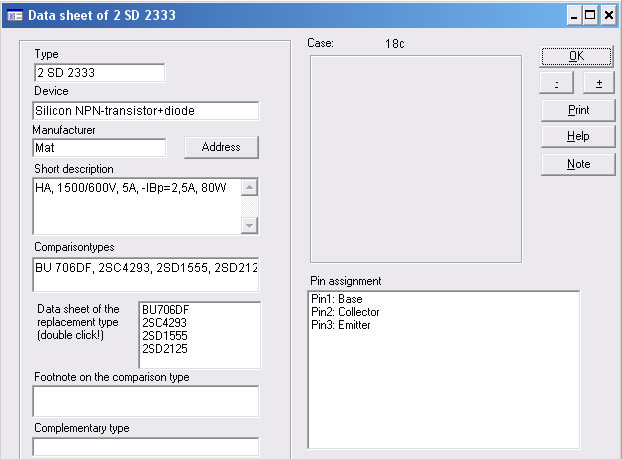Select 2SD2125 in replacement list
Viewport: 622px width, 459px height.
pyautogui.click(x=165, y=349)
